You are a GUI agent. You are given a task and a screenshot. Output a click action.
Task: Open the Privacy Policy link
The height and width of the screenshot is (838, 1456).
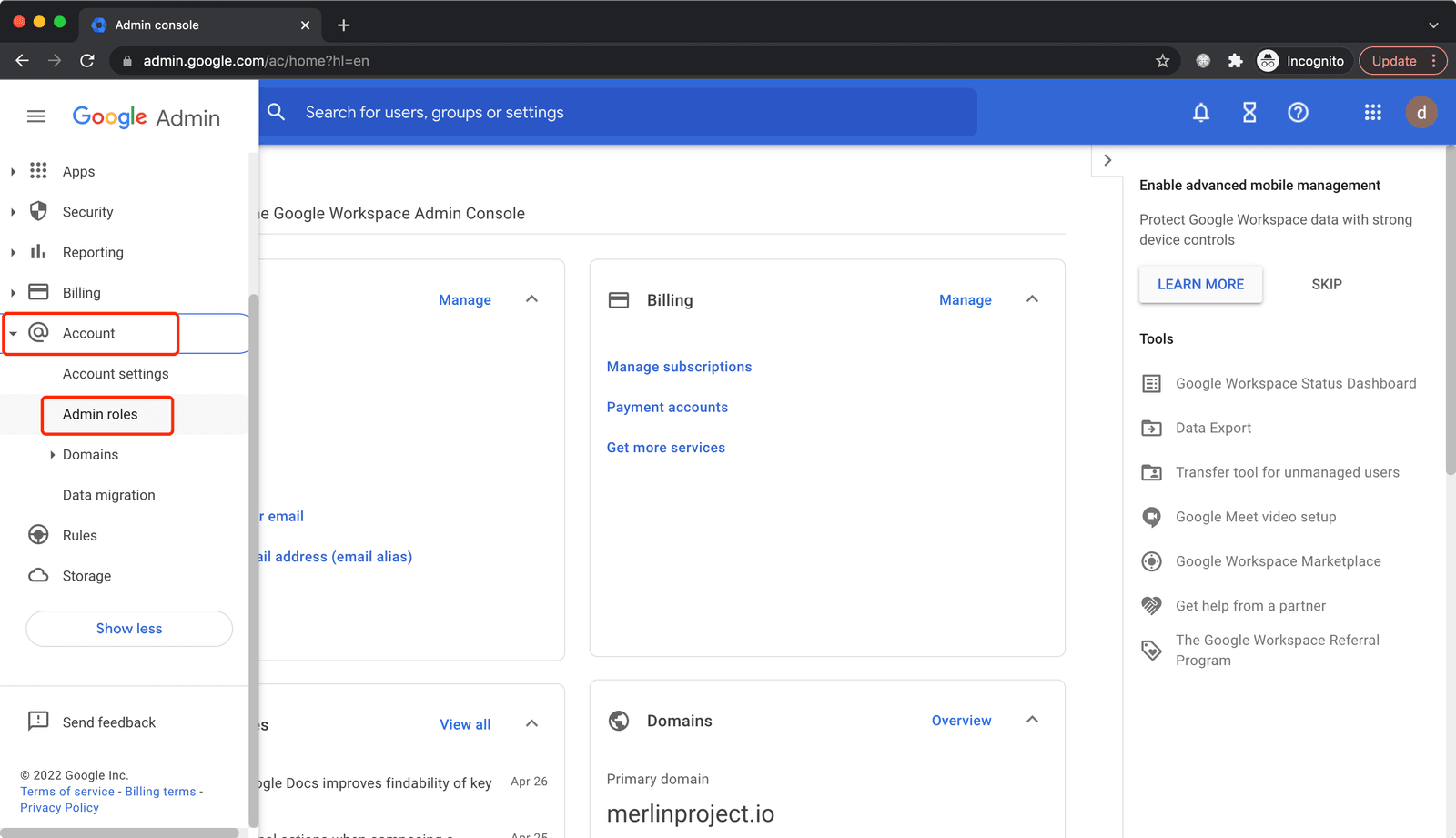point(59,807)
